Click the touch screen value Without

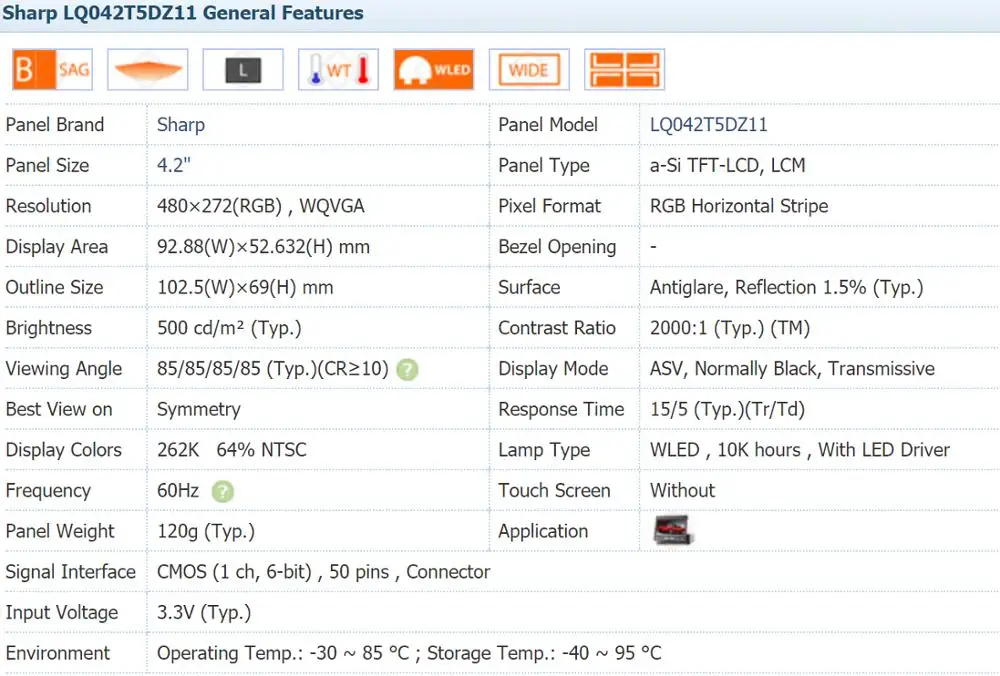tap(682, 490)
